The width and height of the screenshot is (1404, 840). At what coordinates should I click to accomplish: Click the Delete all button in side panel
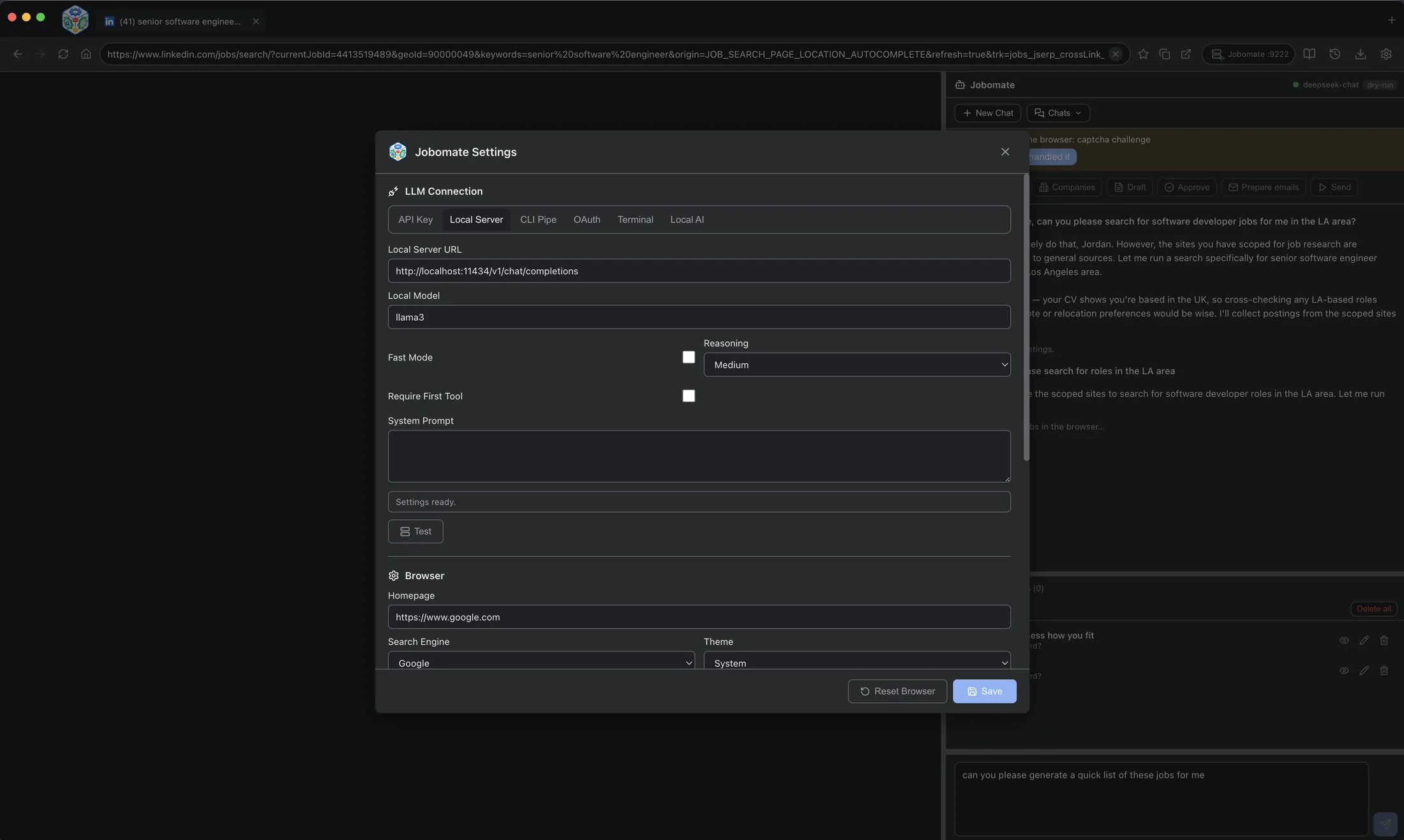pos(1373,609)
